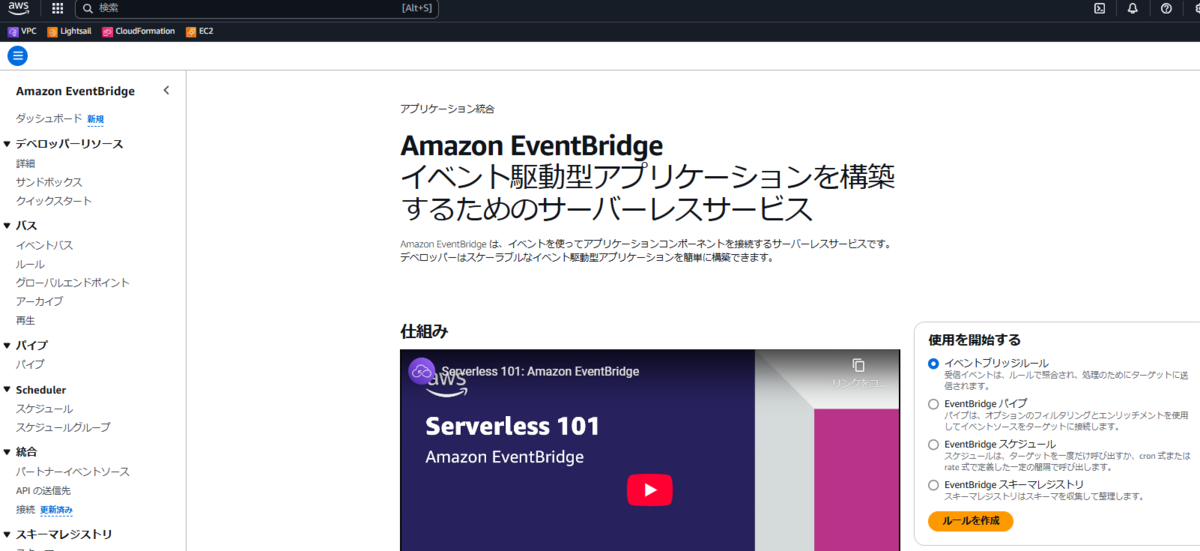Image resolution: width=1200 pixels, height=551 pixels.
Task: Click the VPC service bookmark icon
Action: pyautogui.click(x=13, y=31)
